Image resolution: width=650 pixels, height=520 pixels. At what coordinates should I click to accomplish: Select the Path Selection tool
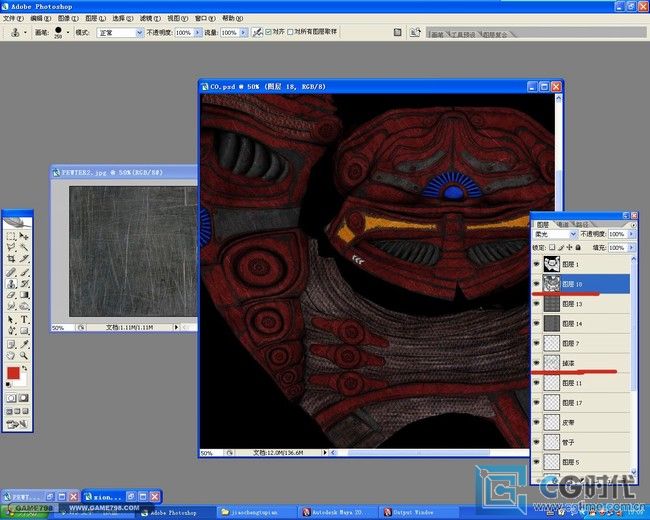11,320
